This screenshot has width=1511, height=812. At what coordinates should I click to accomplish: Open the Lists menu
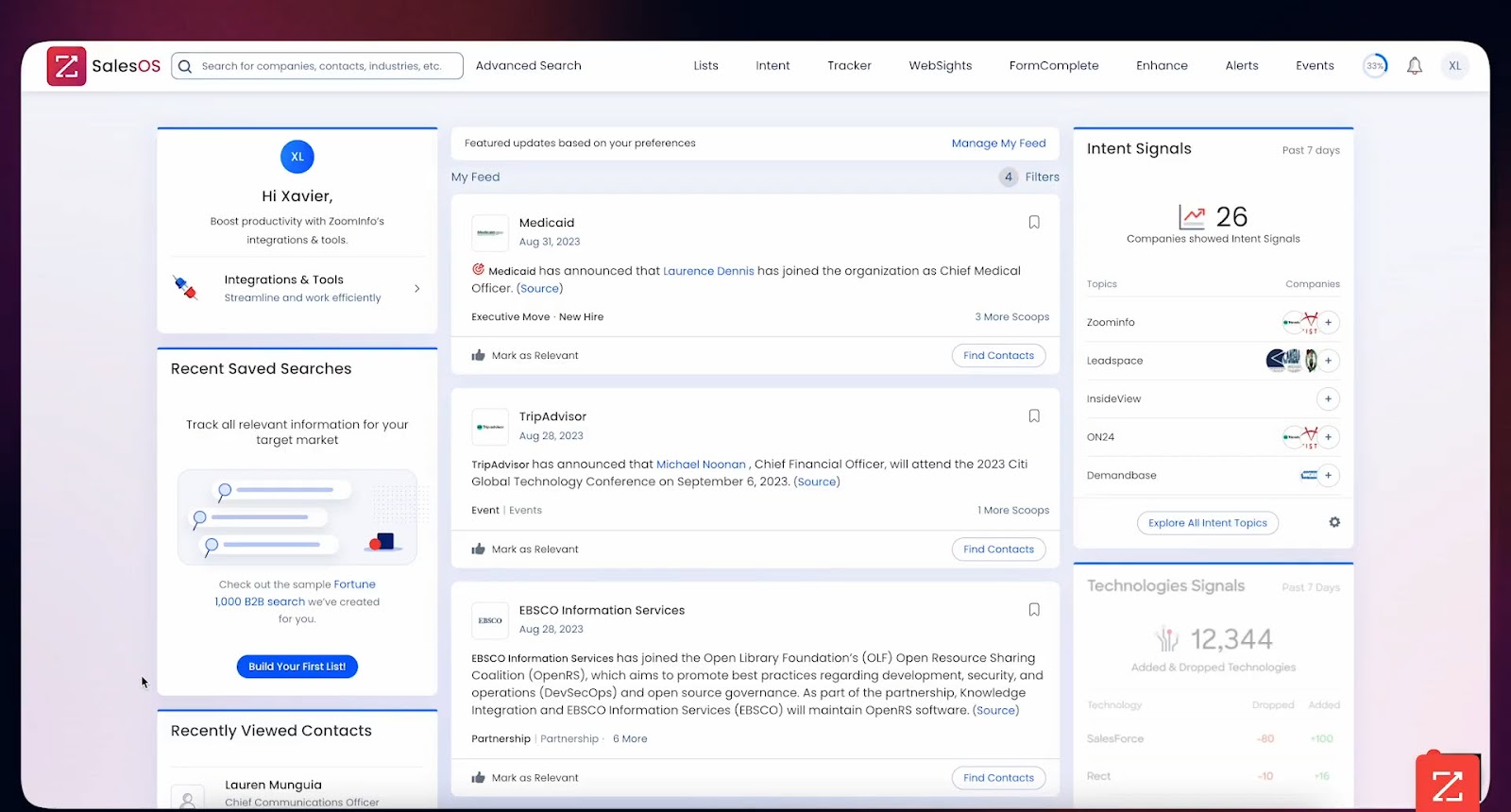coord(706,66)
